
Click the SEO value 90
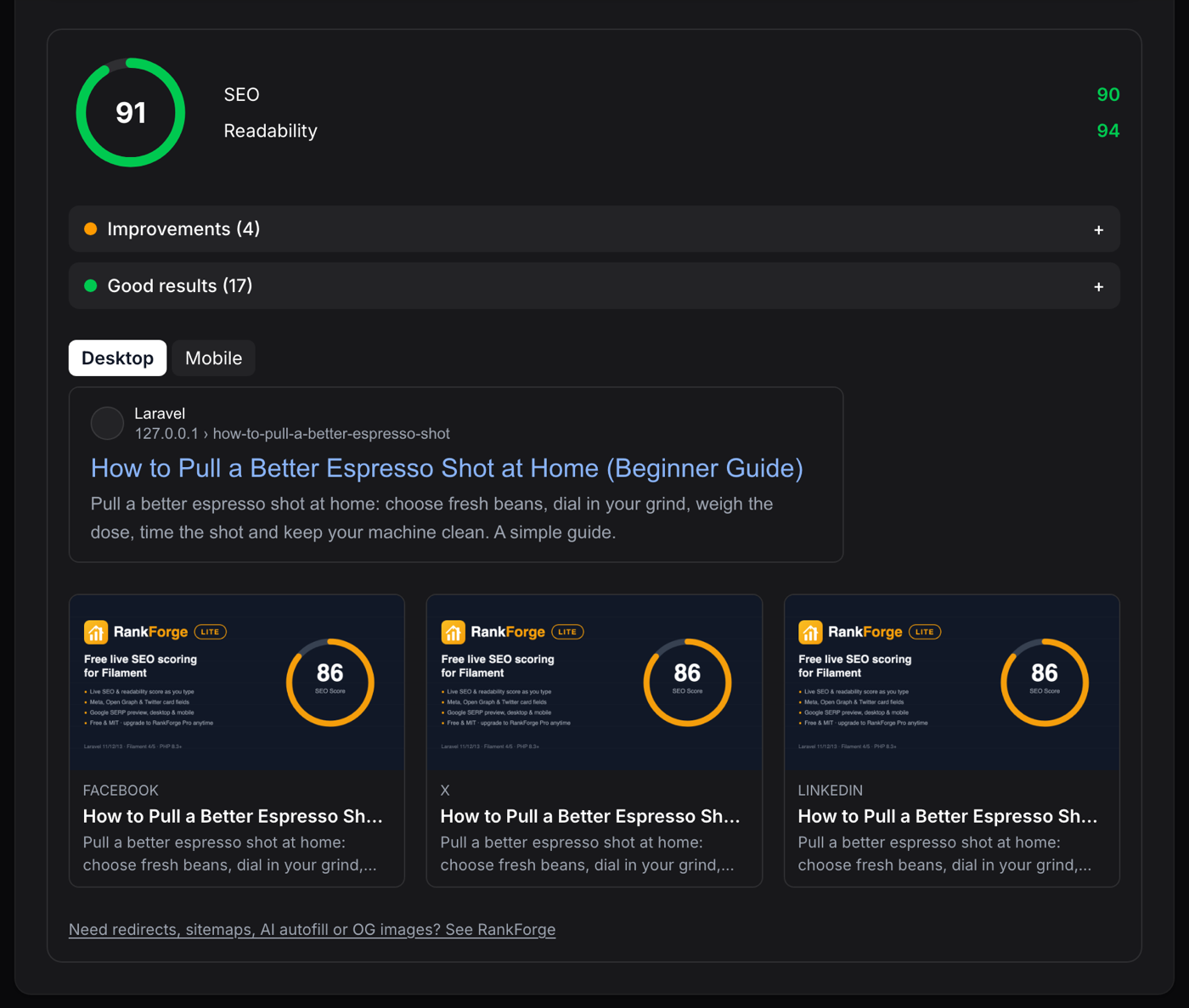click(1107, 95)
